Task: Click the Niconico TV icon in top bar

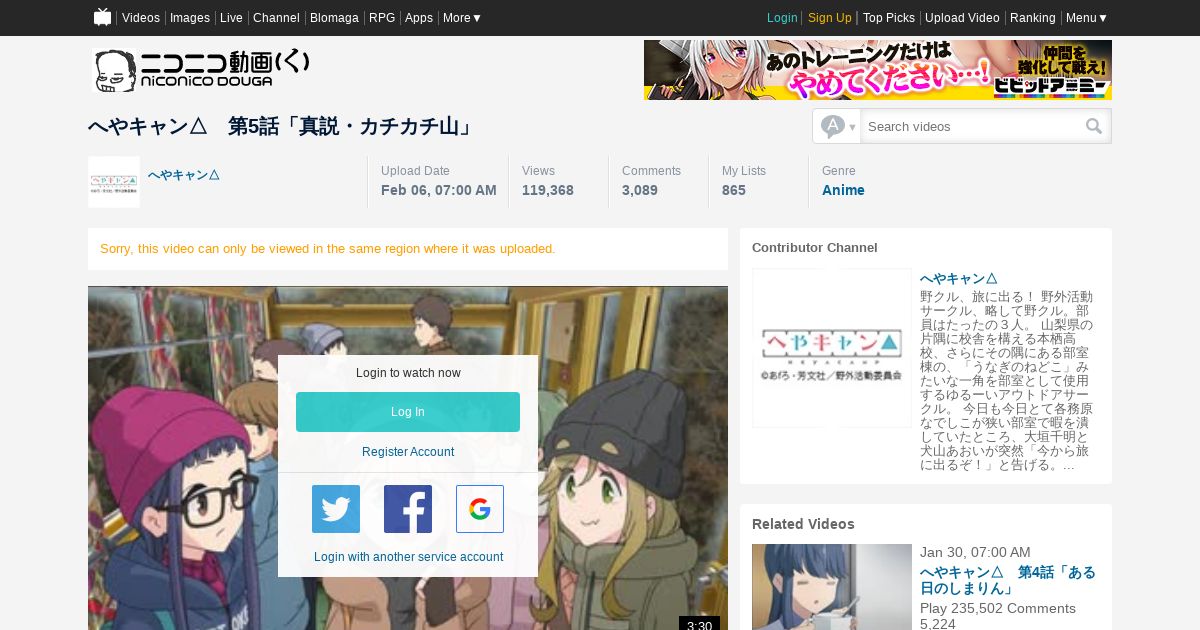Action: (102, 17)
